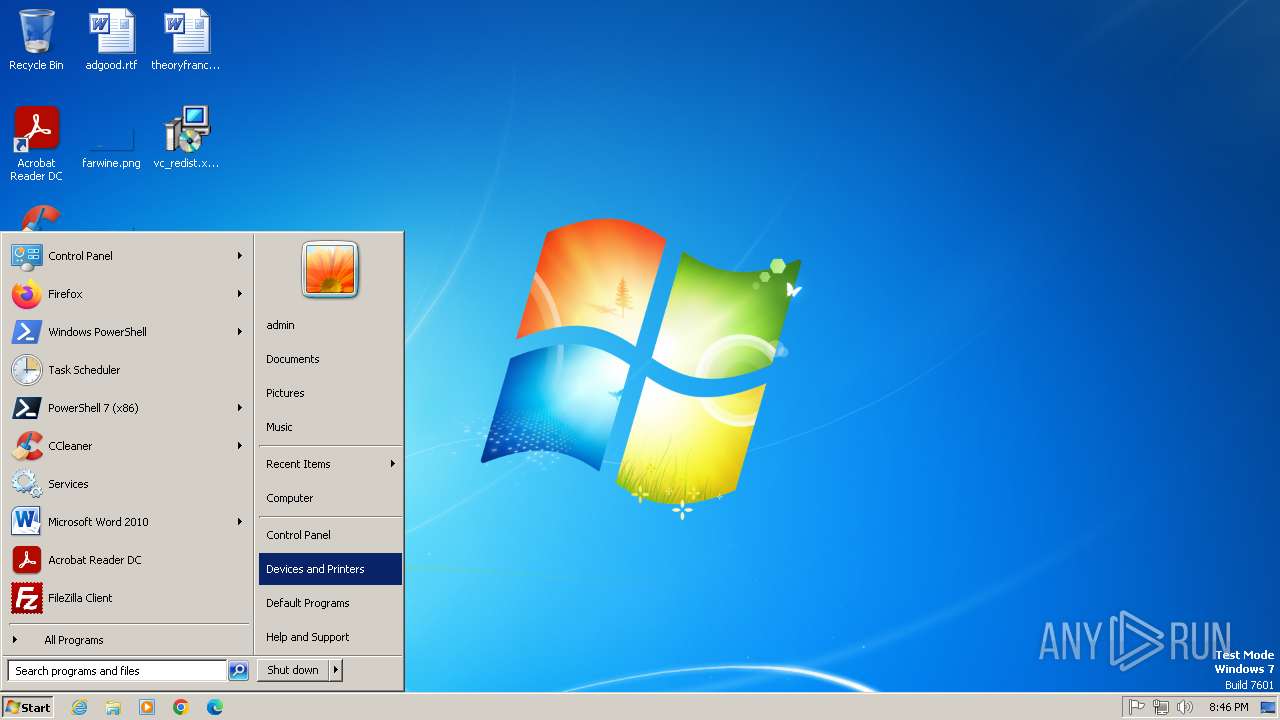The height and width of the screenshot is (720, 1280).
Task: Open Google Chrome from taskbar
Action: [181, 707]
